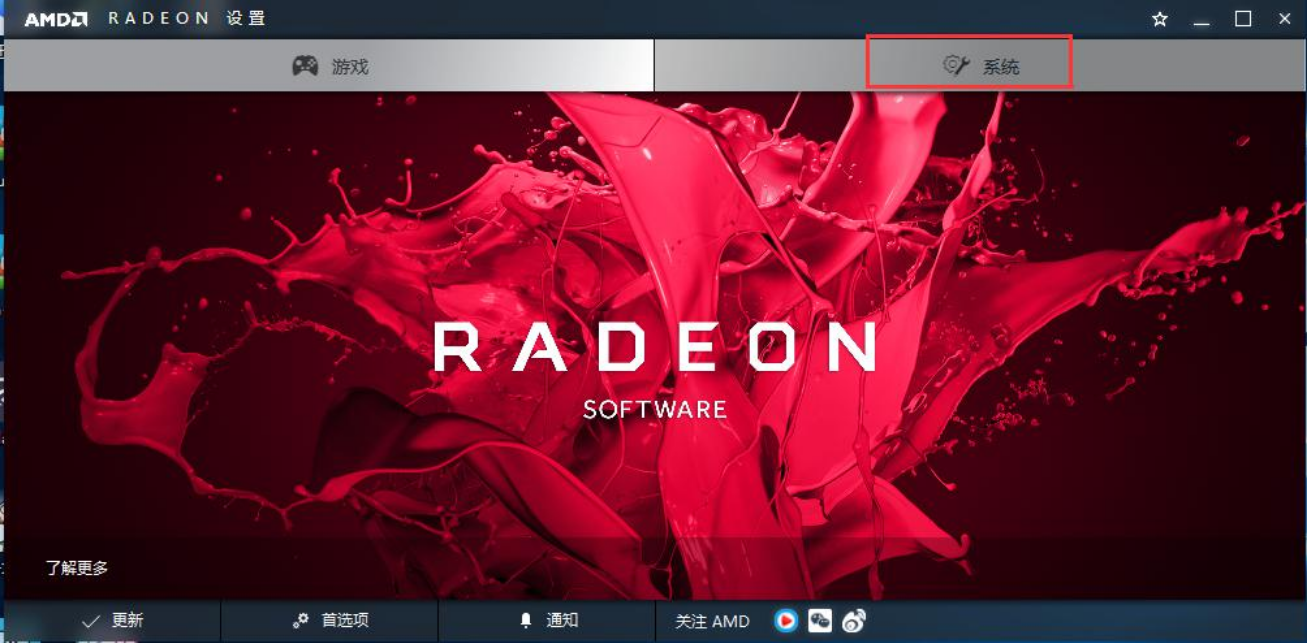Click the Radeon Software banner image
This screenshot has height=643, width=1307.
click(654, 345)
